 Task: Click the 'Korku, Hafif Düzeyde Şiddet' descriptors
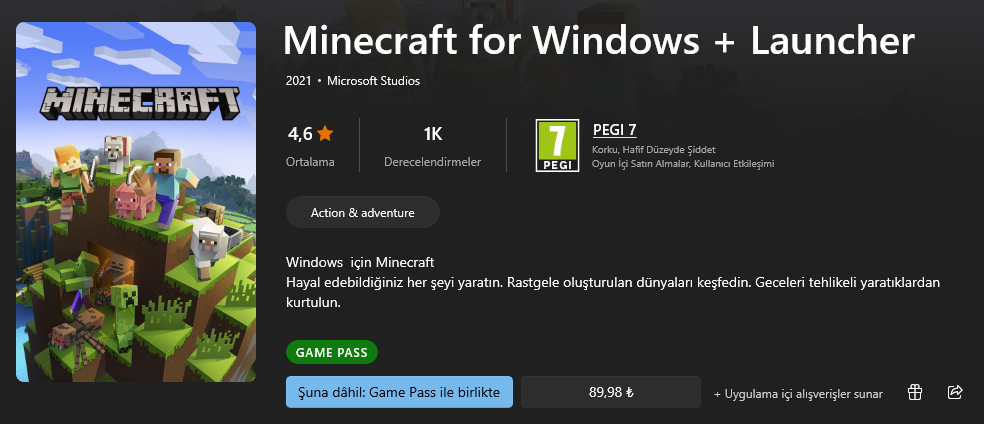(x=654, y=150)
